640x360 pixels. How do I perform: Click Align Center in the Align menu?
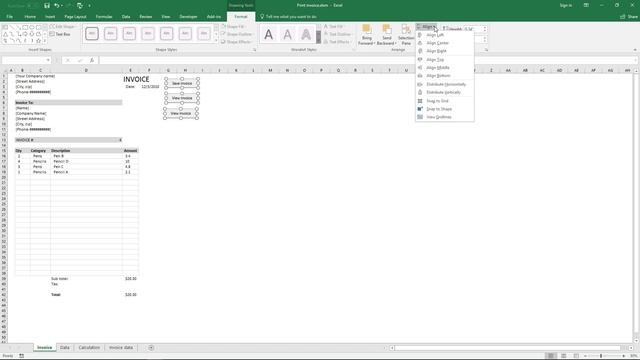tap(444, 43)
